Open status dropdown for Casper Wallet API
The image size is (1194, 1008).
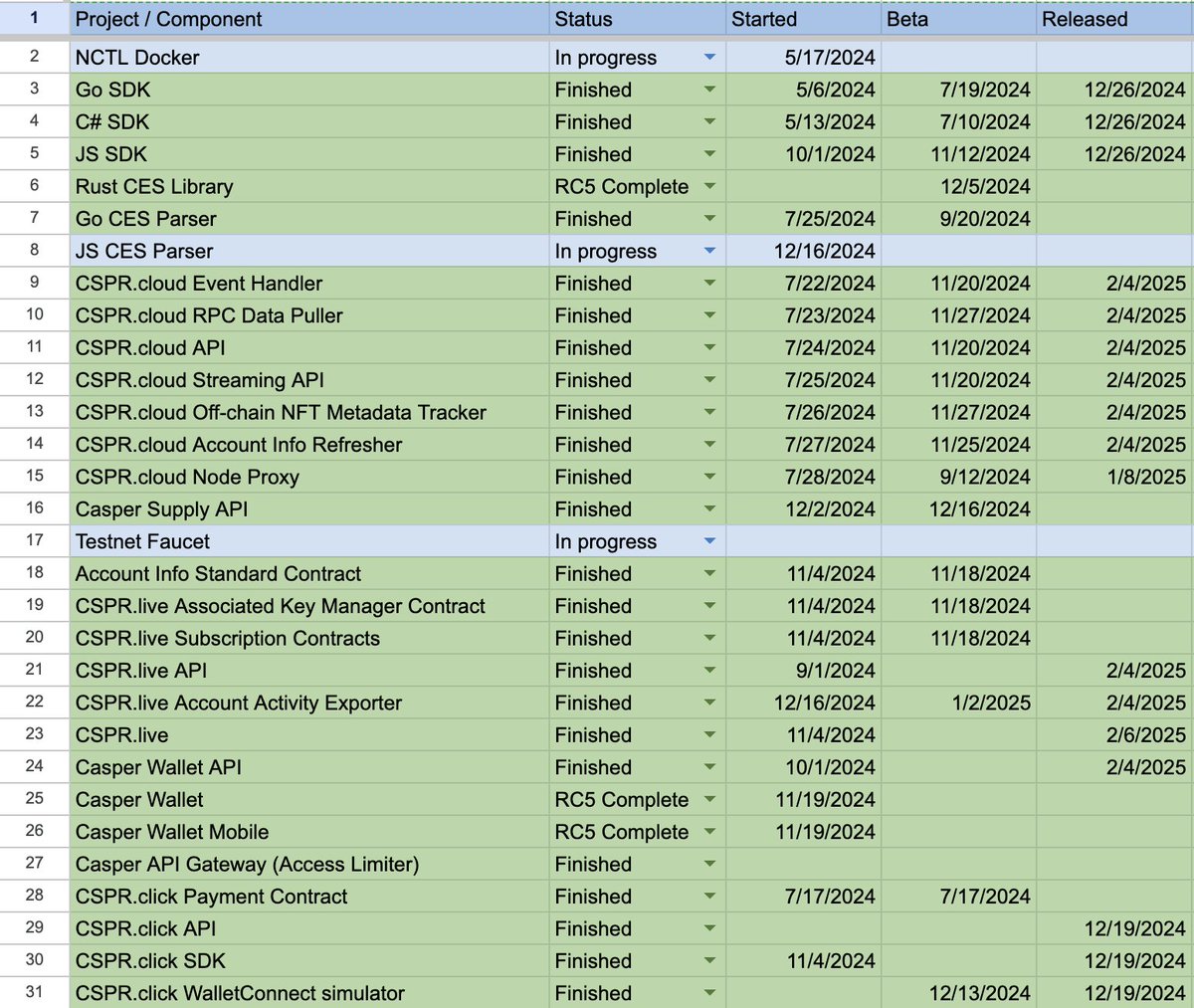click(709, 767)
